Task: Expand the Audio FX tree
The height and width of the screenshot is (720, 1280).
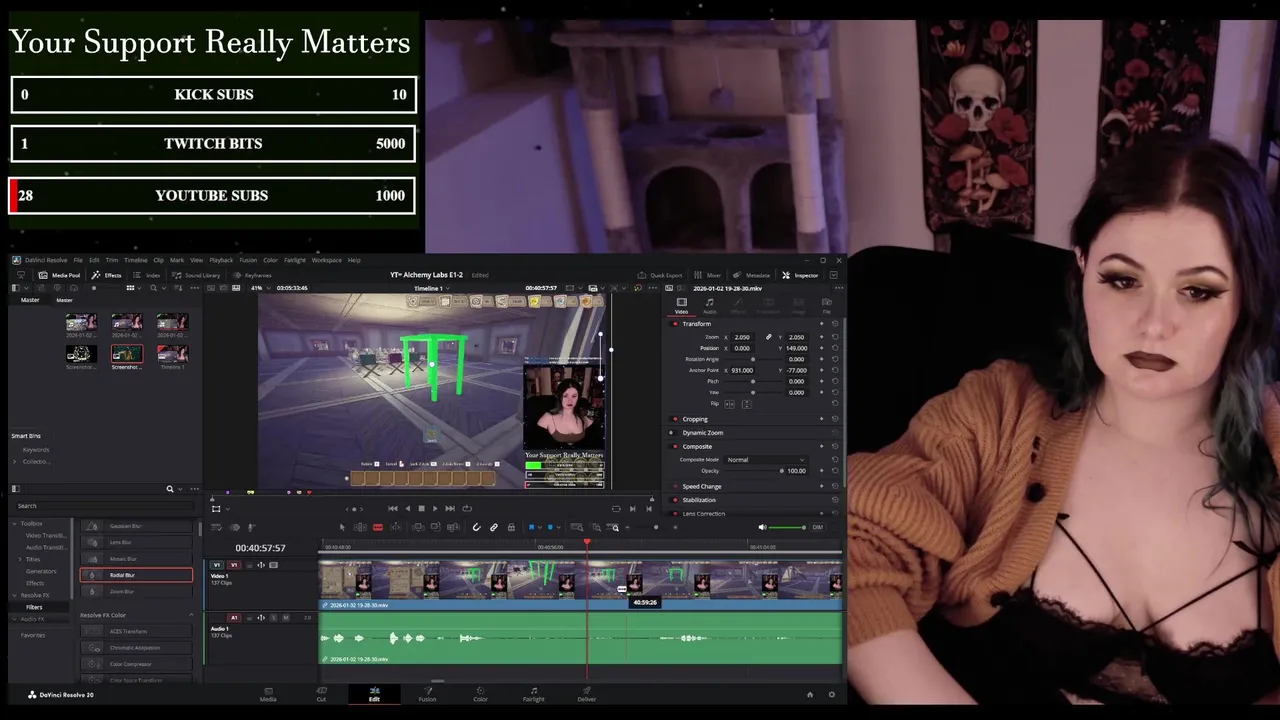Action: point(14,619)
